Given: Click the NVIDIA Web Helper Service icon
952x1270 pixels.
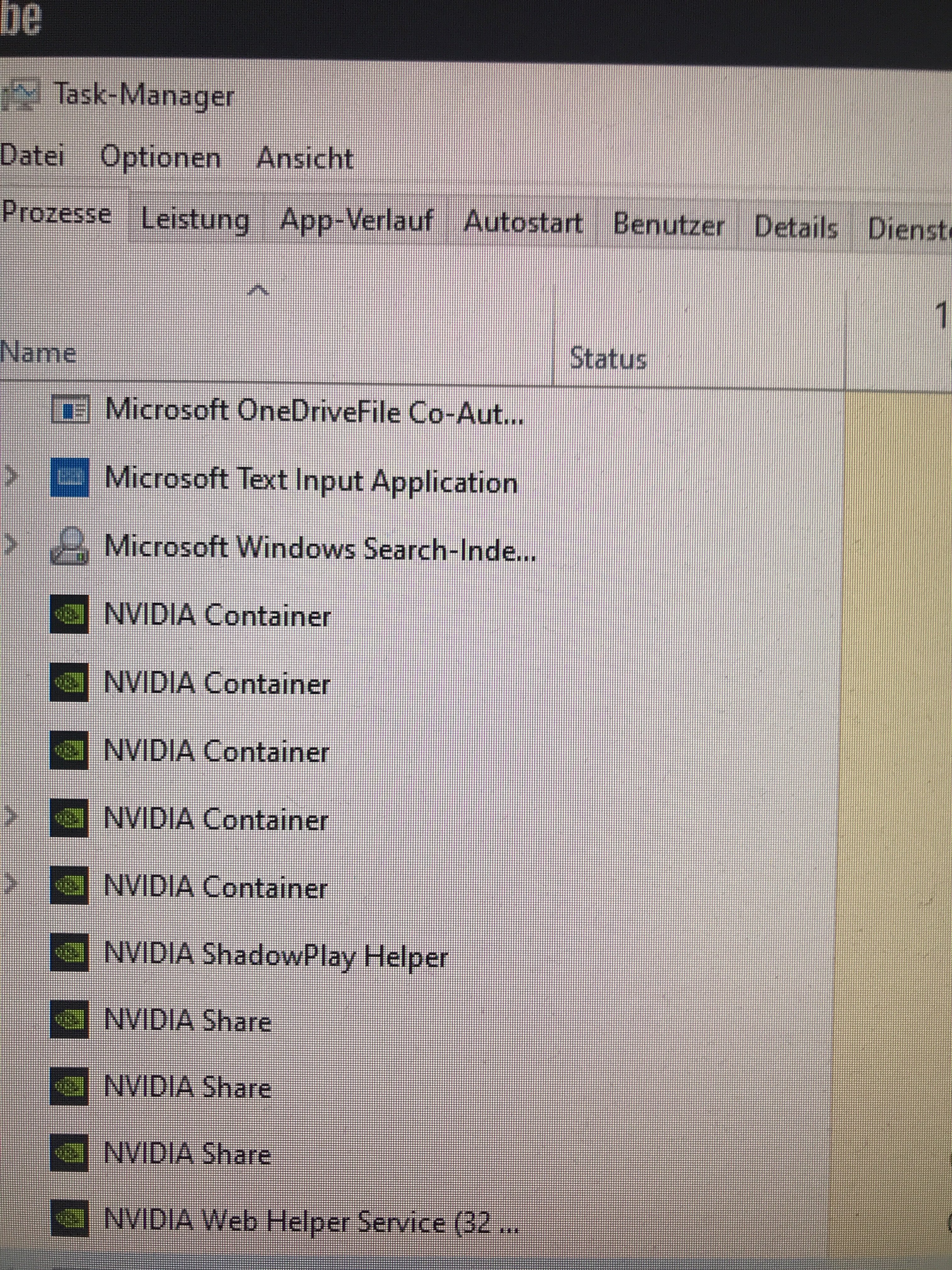Looking at the screenshot, I should tap(70, 1218).
